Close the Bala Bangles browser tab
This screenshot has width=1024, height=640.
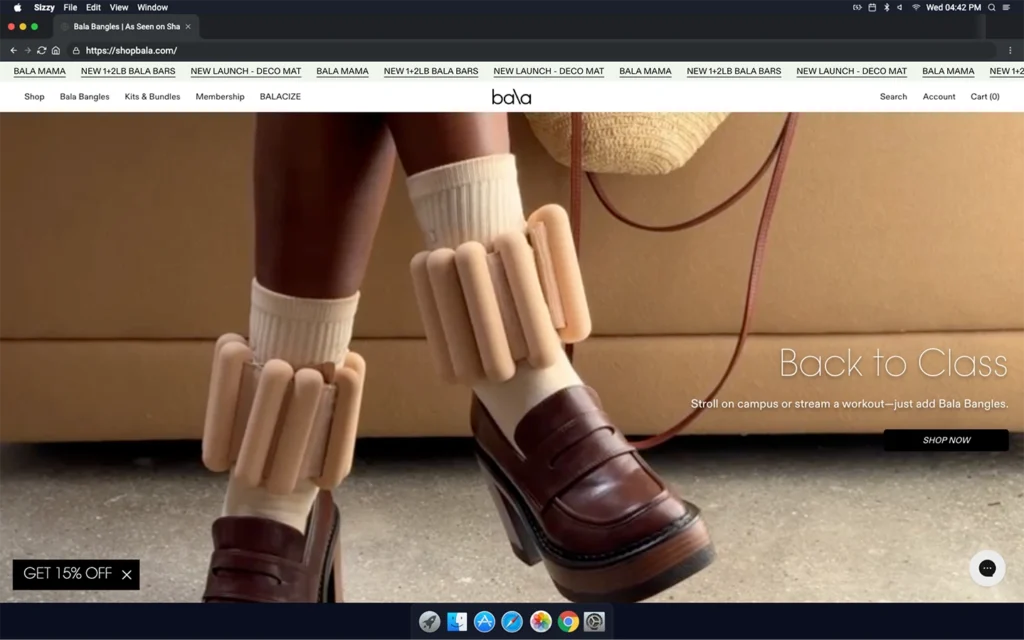[188, 27]
